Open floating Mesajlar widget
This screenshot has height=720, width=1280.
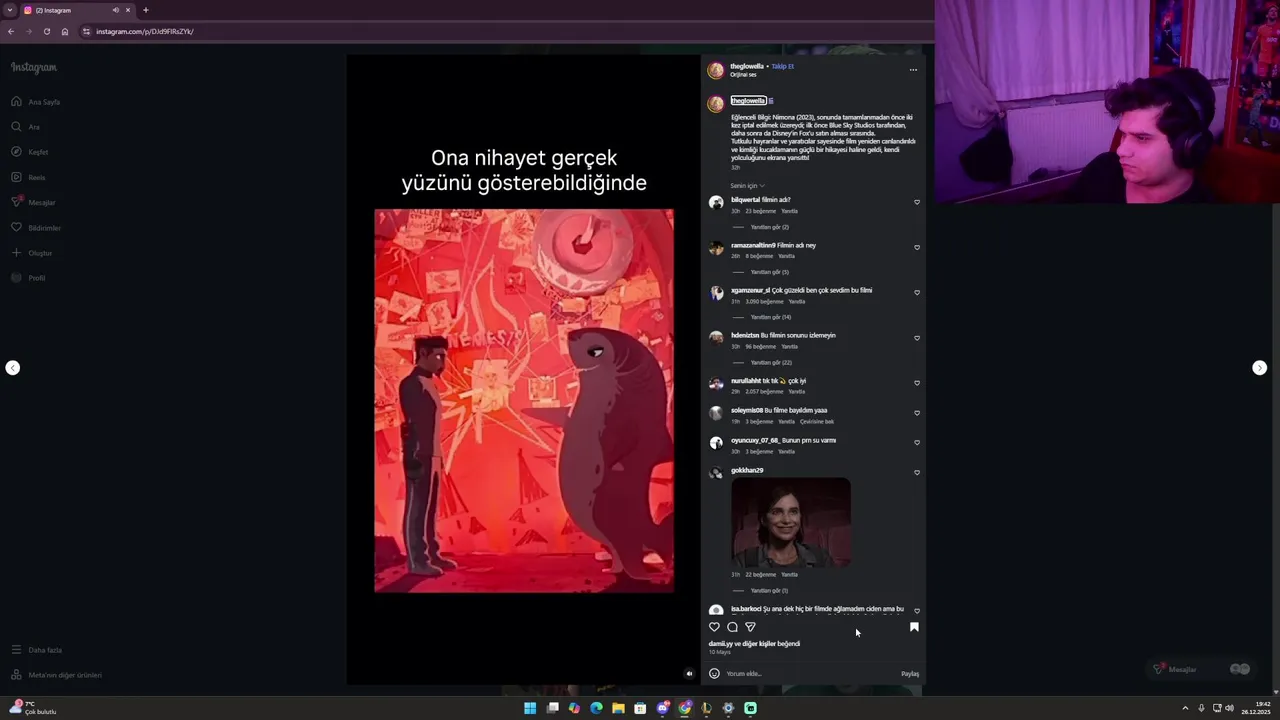[1200, 669]
